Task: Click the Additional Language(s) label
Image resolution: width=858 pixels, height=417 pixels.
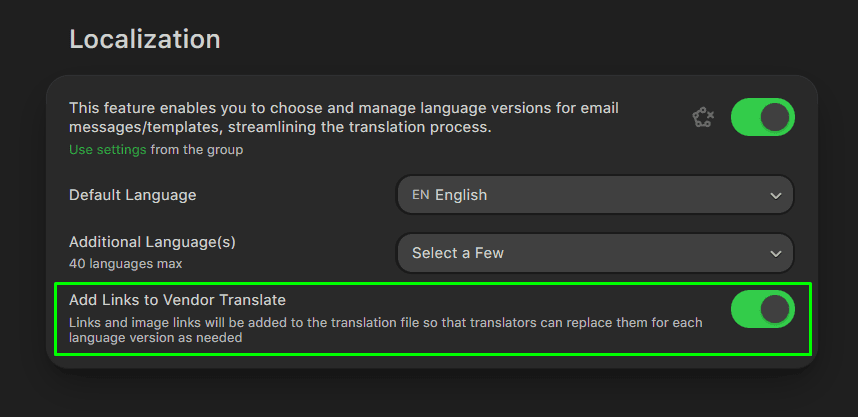Action: (152, 242)
